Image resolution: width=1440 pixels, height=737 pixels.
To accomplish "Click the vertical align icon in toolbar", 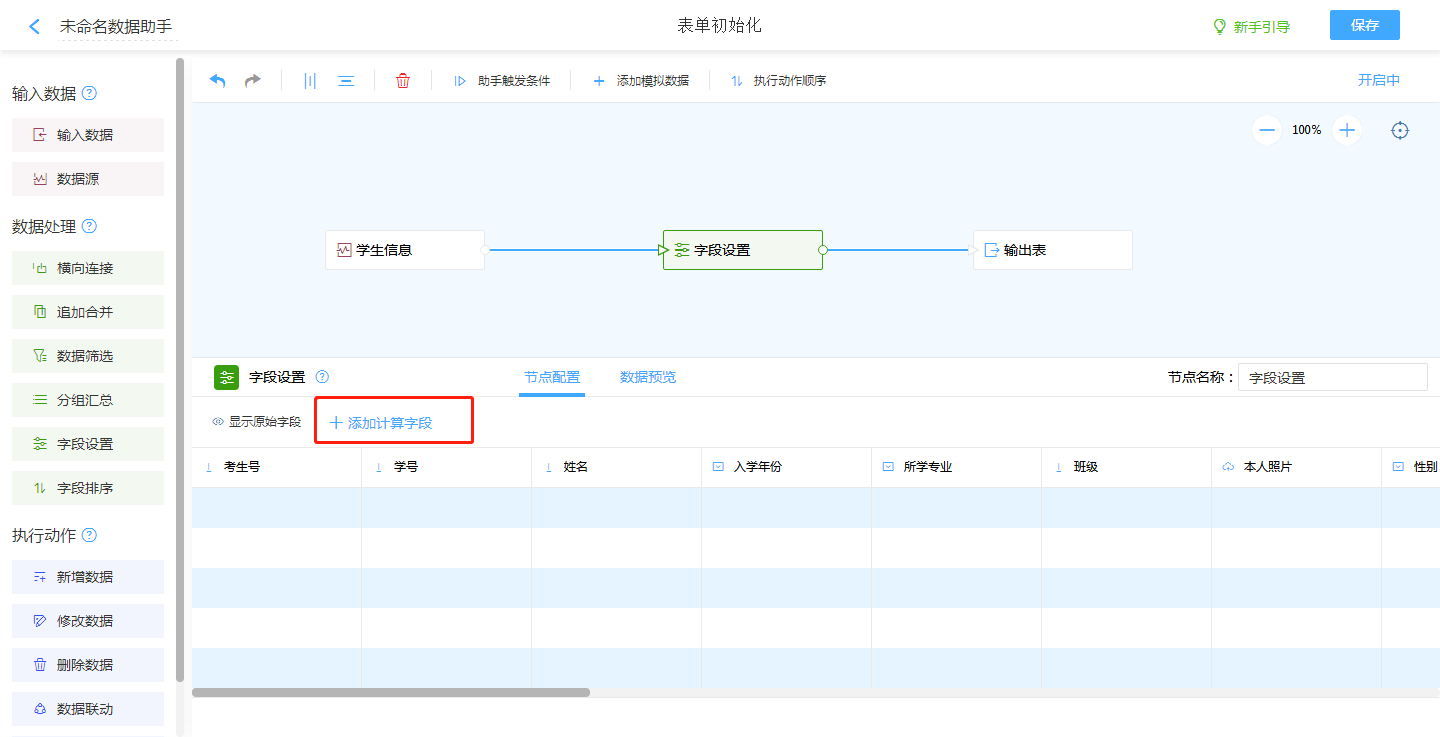I will tap(310, 81).
